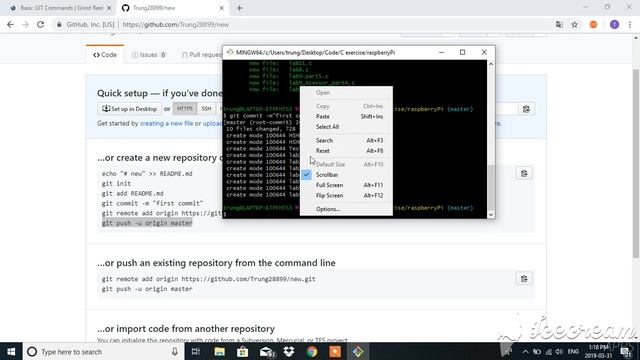The width and height of the screenshot is (640, 360).
Task: Click the browser page vertical scrollbar
Action: (636, 163)
